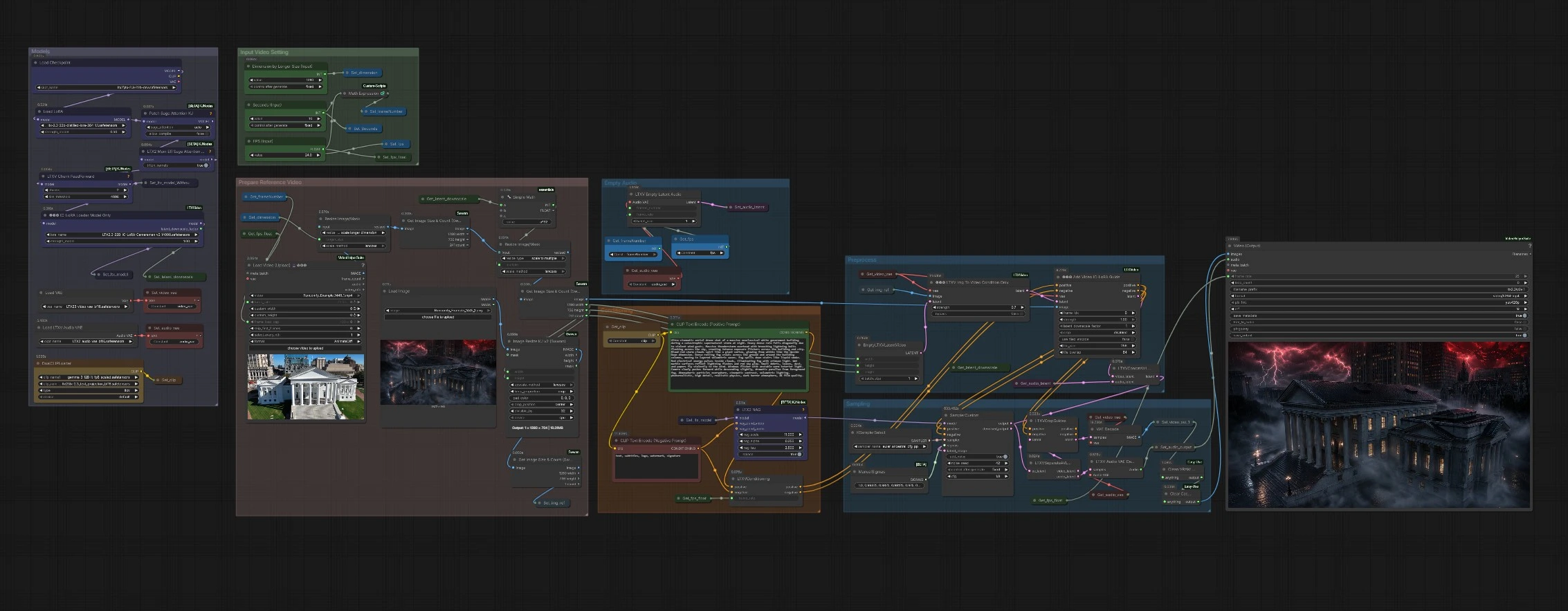Open sage_attention dropdown in Patch Sage Attention KJ
Image resolution: width=1568 pixels, height=611 pixels.
178,127
